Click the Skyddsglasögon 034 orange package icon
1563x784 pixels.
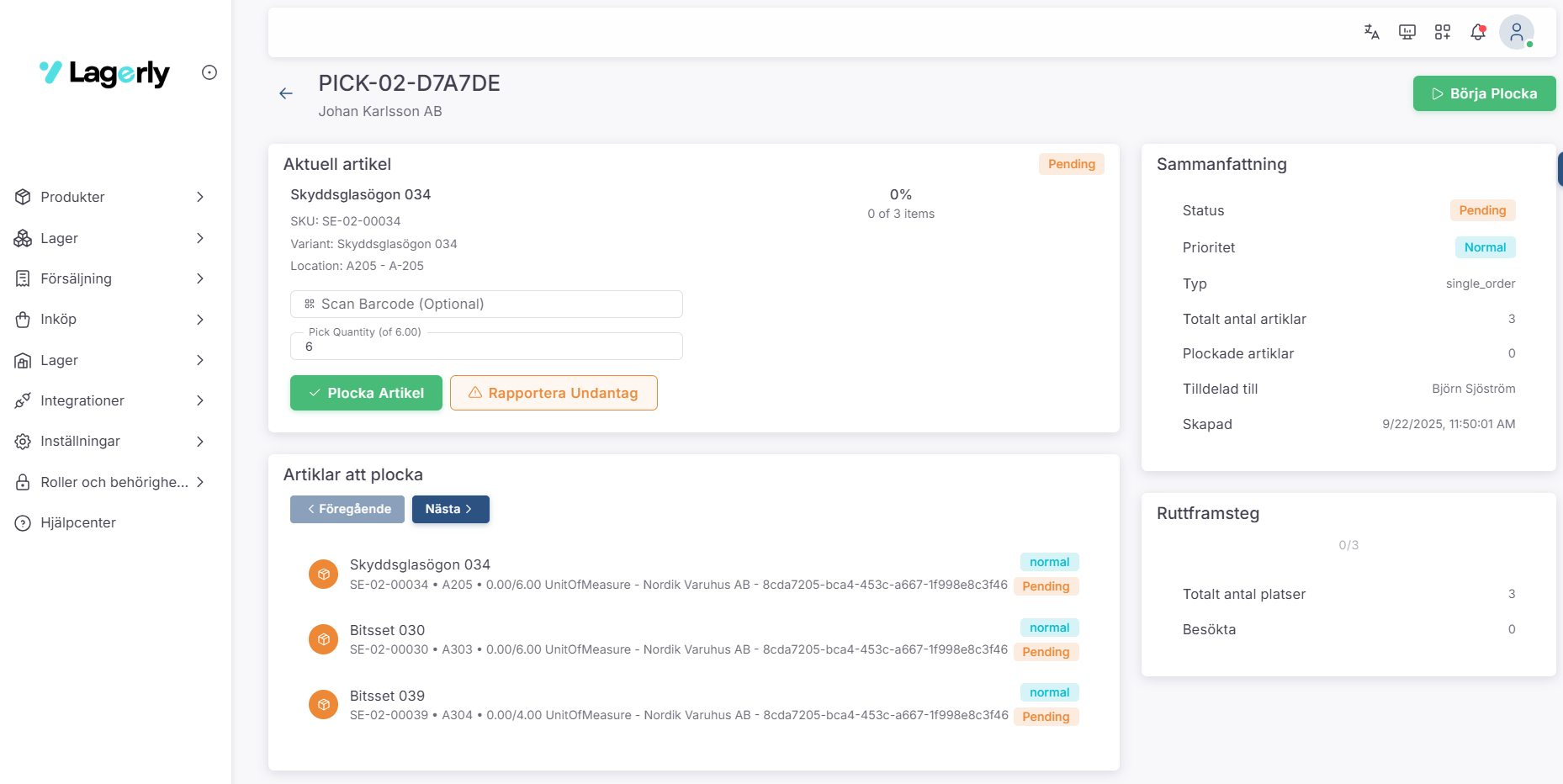point(323,574)
